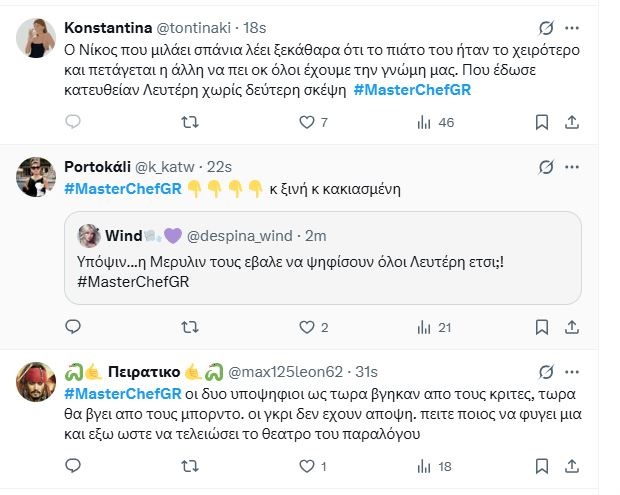Open Portokáli's profile avatar
This screenshot has height=495, width=620.
[35, 177]
